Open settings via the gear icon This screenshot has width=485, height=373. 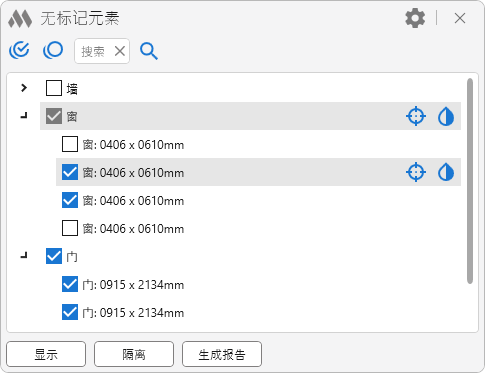coord(415,18)
